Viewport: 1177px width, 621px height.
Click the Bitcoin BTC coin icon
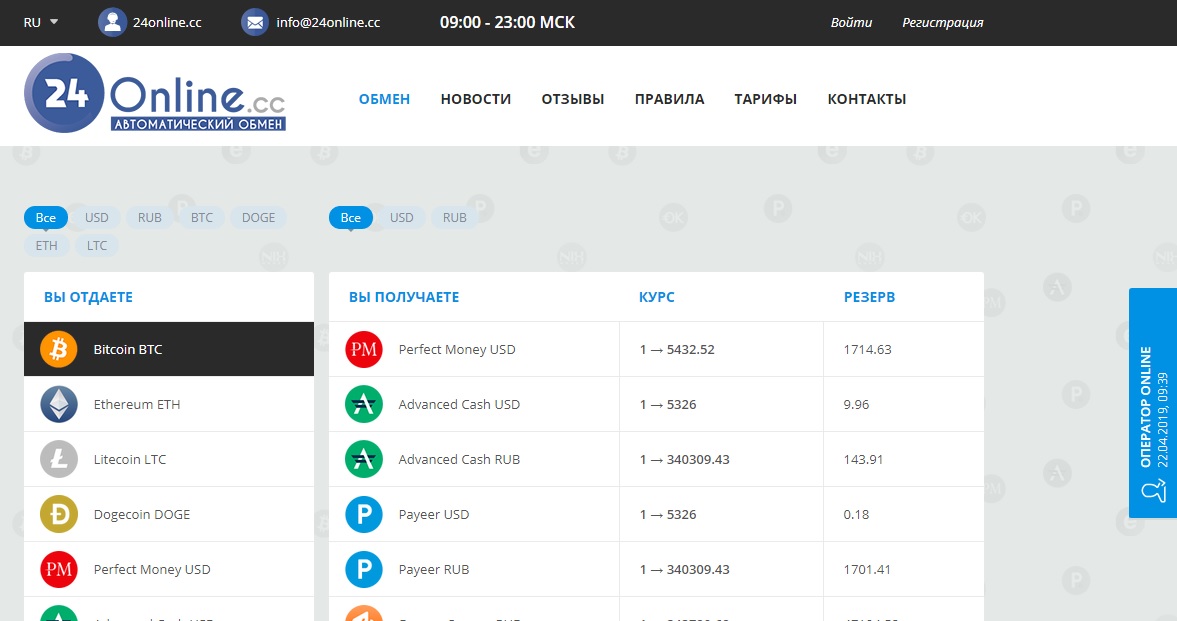pyautogui.click(x=59, y=350)
